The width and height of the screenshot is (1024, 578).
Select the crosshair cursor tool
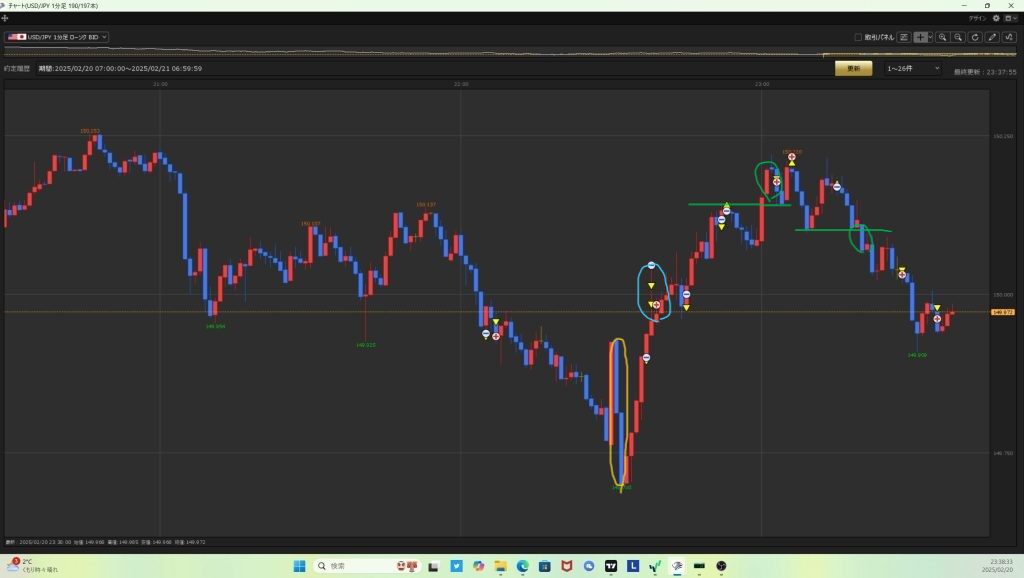[920, 37]
